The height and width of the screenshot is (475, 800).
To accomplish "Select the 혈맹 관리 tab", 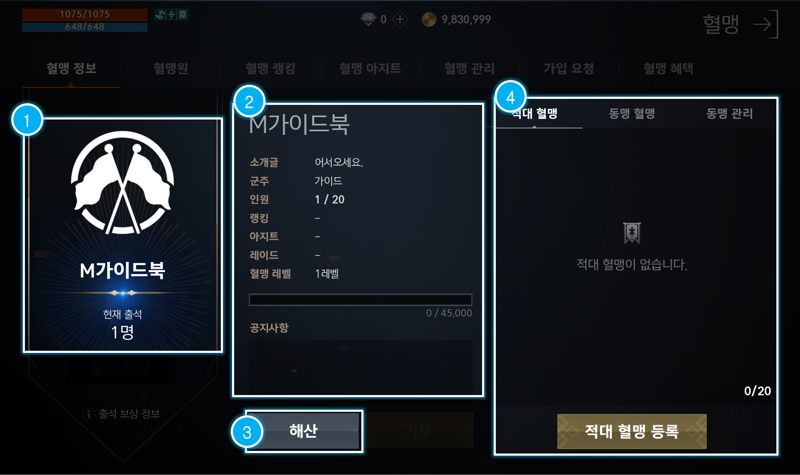I will pyautogui.click(x=469, y=68).
